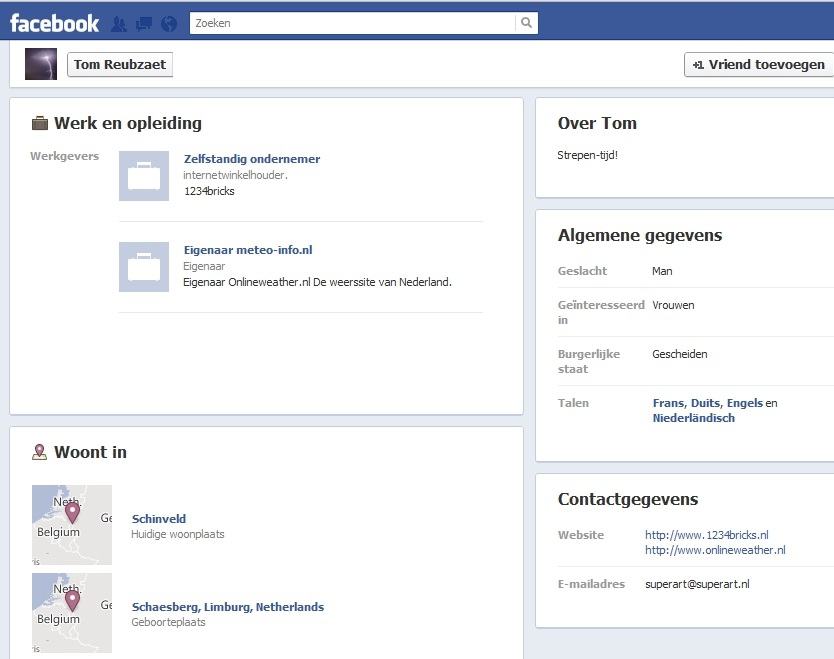Click the Werkgevers label
The width and height of the screenshot is (834, 659).
pos(64,156)
